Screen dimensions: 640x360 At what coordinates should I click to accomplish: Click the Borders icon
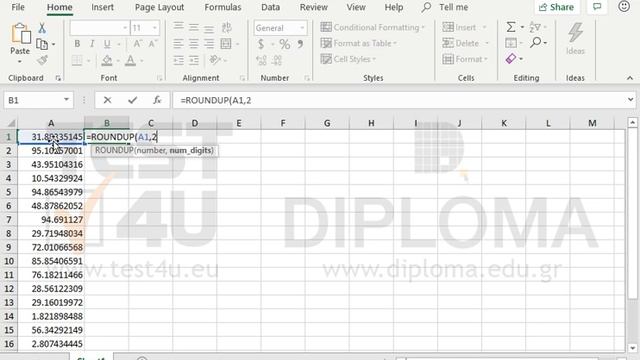click(x=77, y=60)
